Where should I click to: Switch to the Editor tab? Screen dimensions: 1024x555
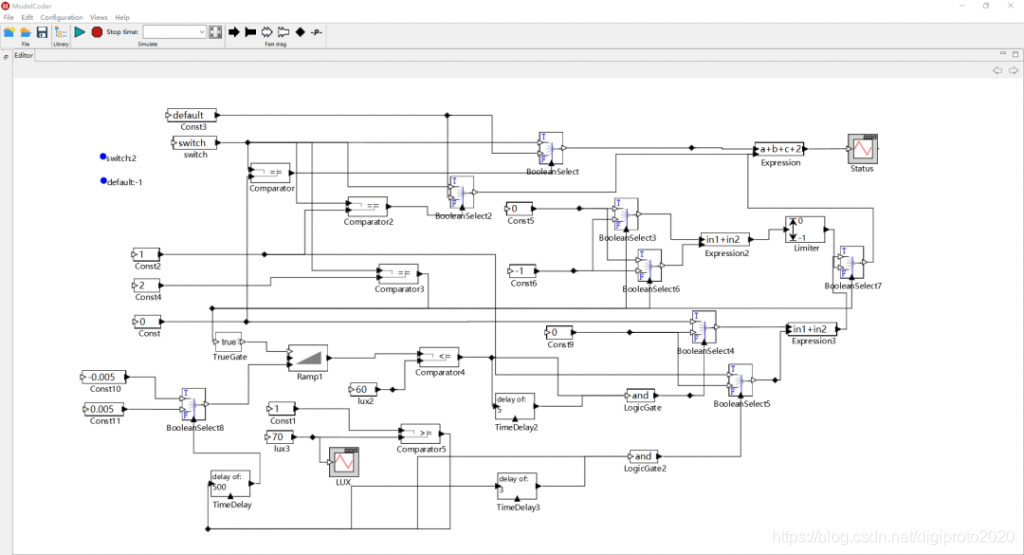[x=24, y=56]
